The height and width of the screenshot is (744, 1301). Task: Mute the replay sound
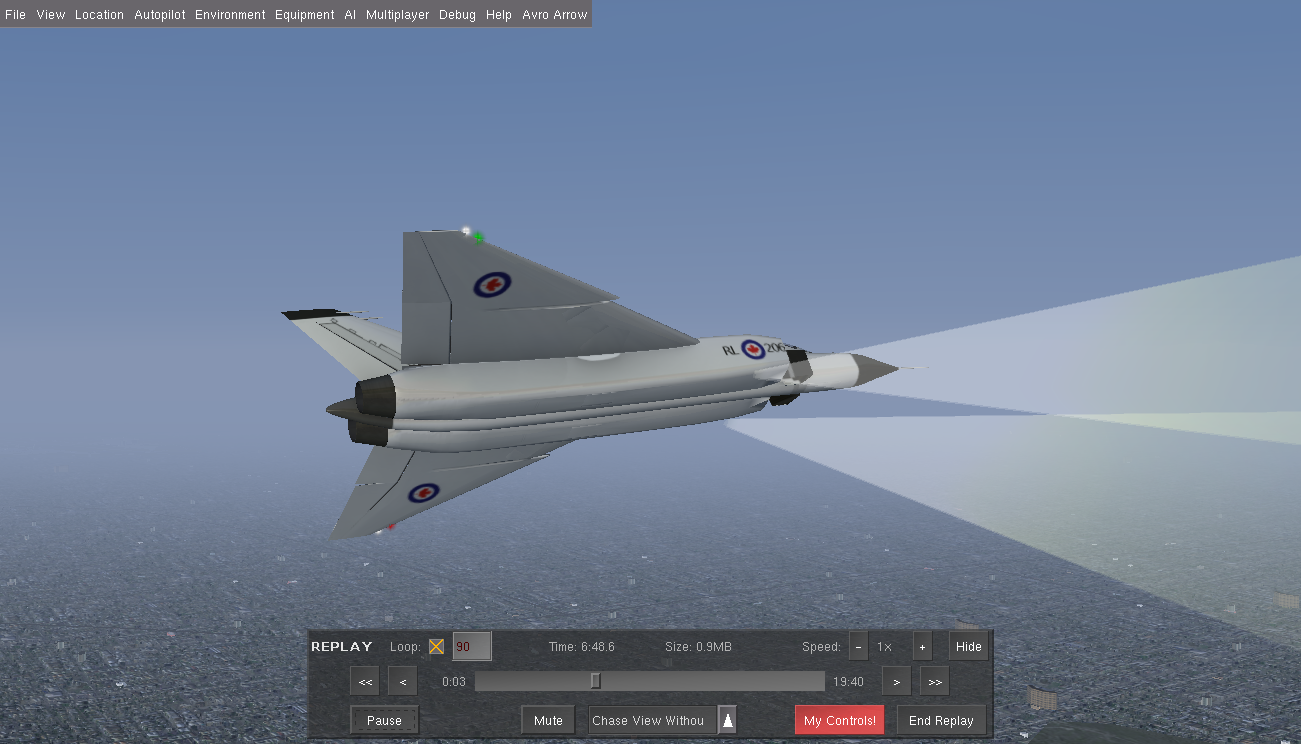[548, 720]
